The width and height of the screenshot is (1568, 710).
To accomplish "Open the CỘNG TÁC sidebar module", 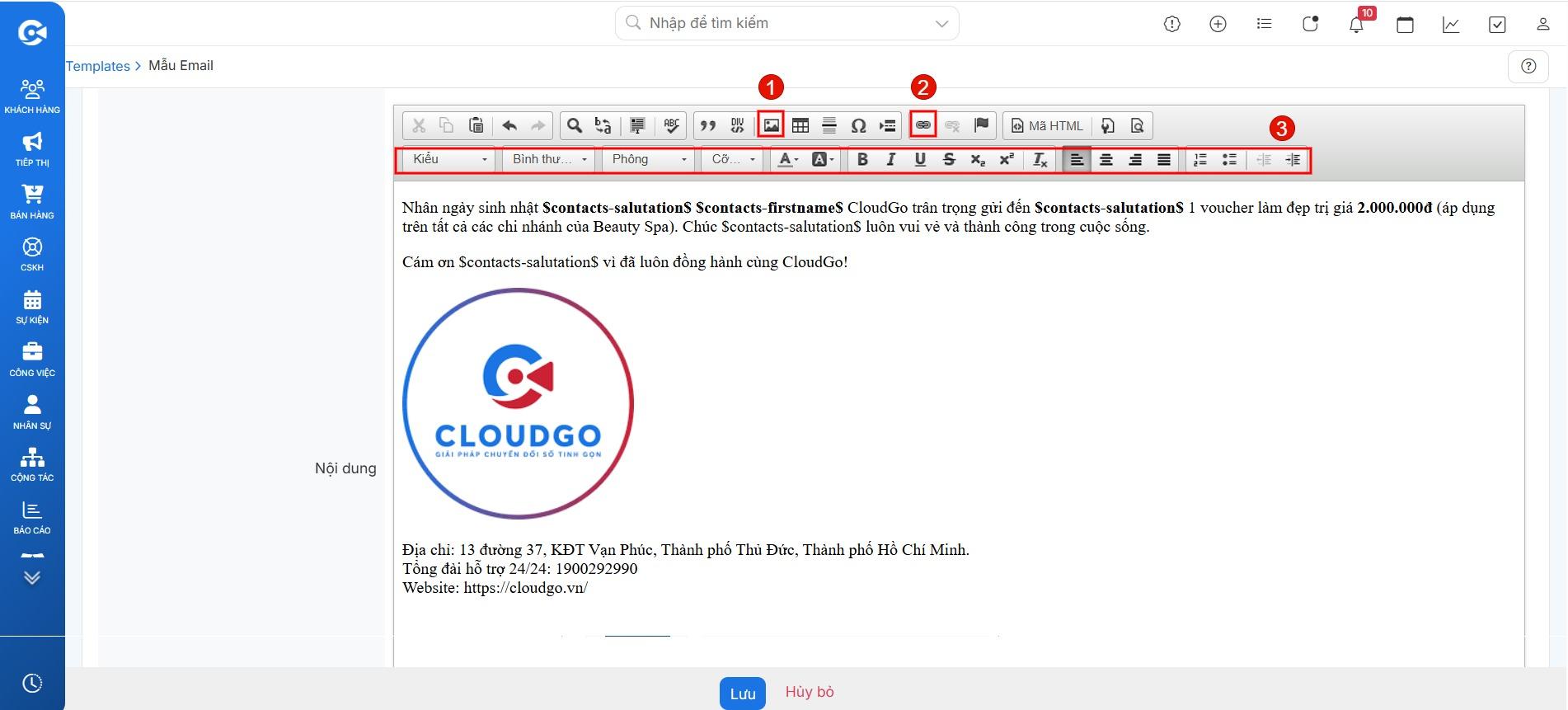I will [32, 464].
